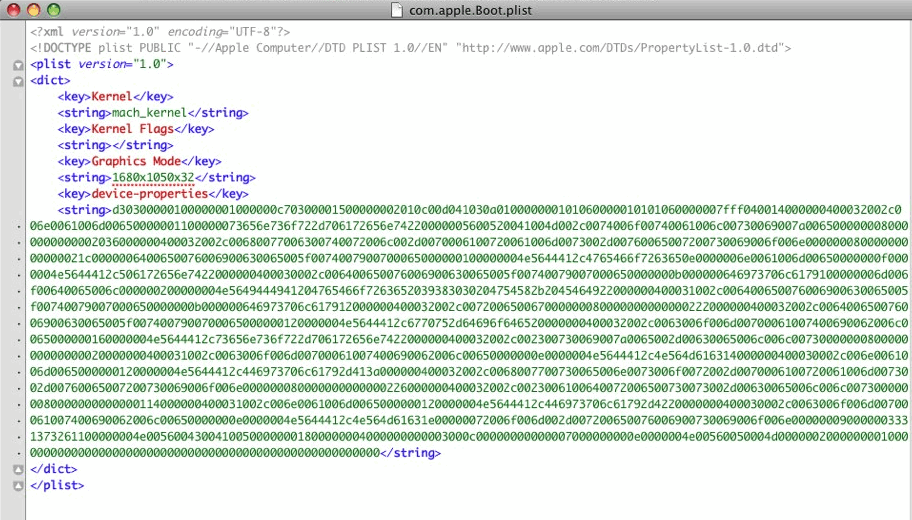Collapse the opening plist tag fold marker

pyautogui.click(x=18, y=65)
